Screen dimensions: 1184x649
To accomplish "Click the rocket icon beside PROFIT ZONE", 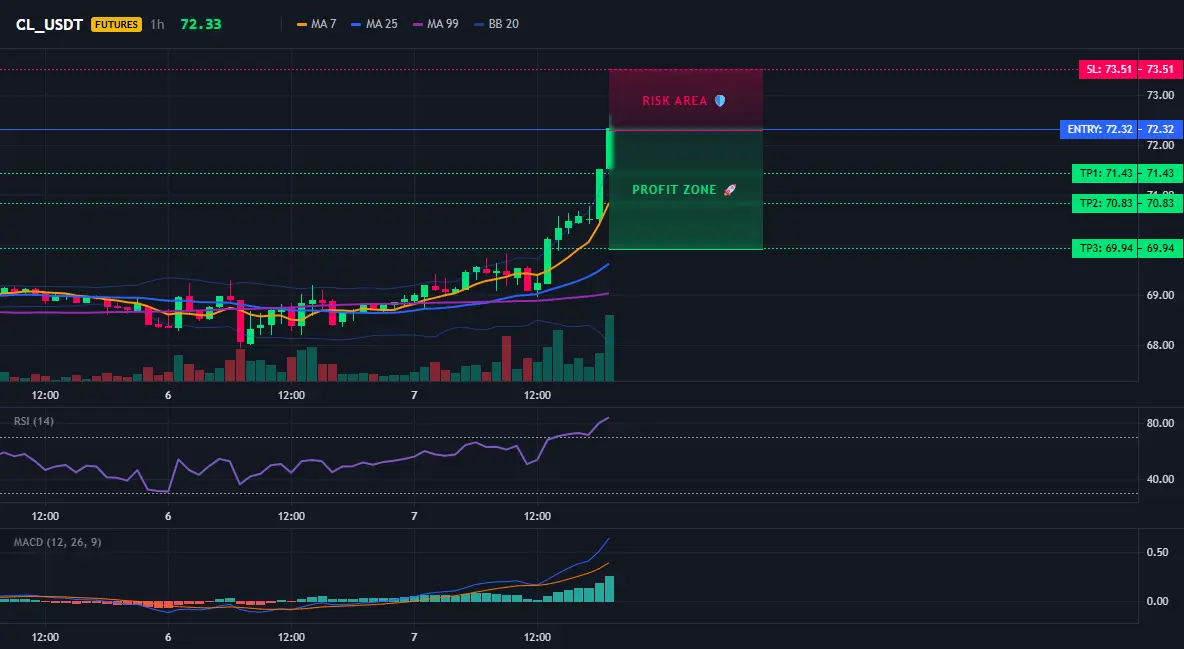I will pos(729,190).
